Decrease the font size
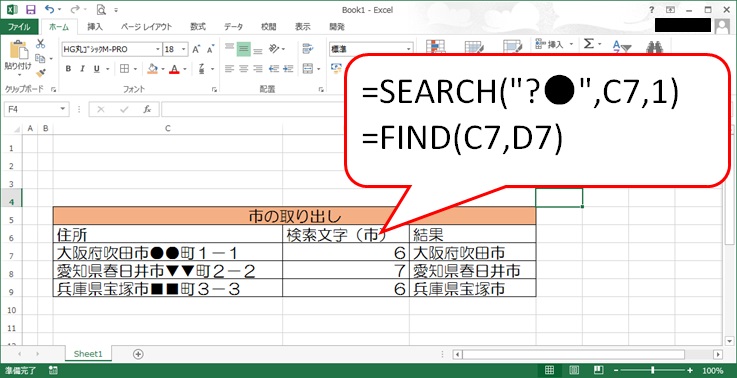The image size is (737, 378). [x=210, y=49]
